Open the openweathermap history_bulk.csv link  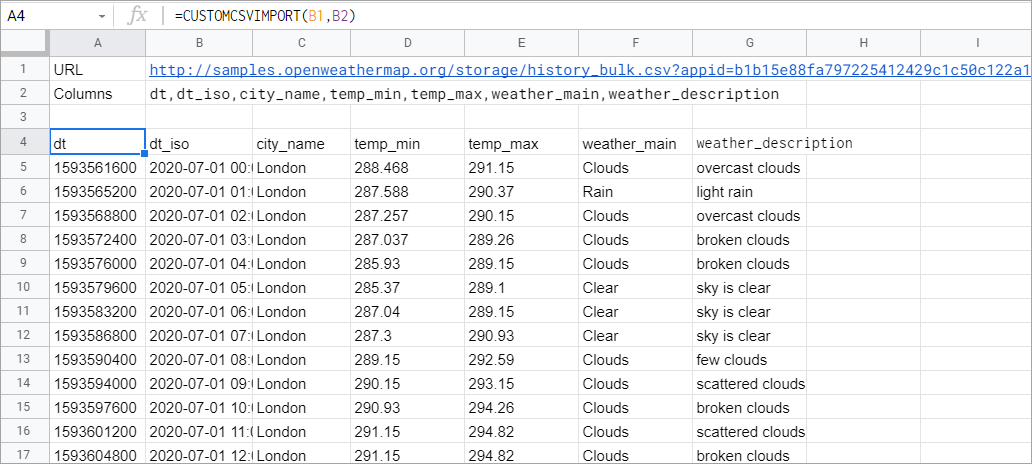click(589, 70)
